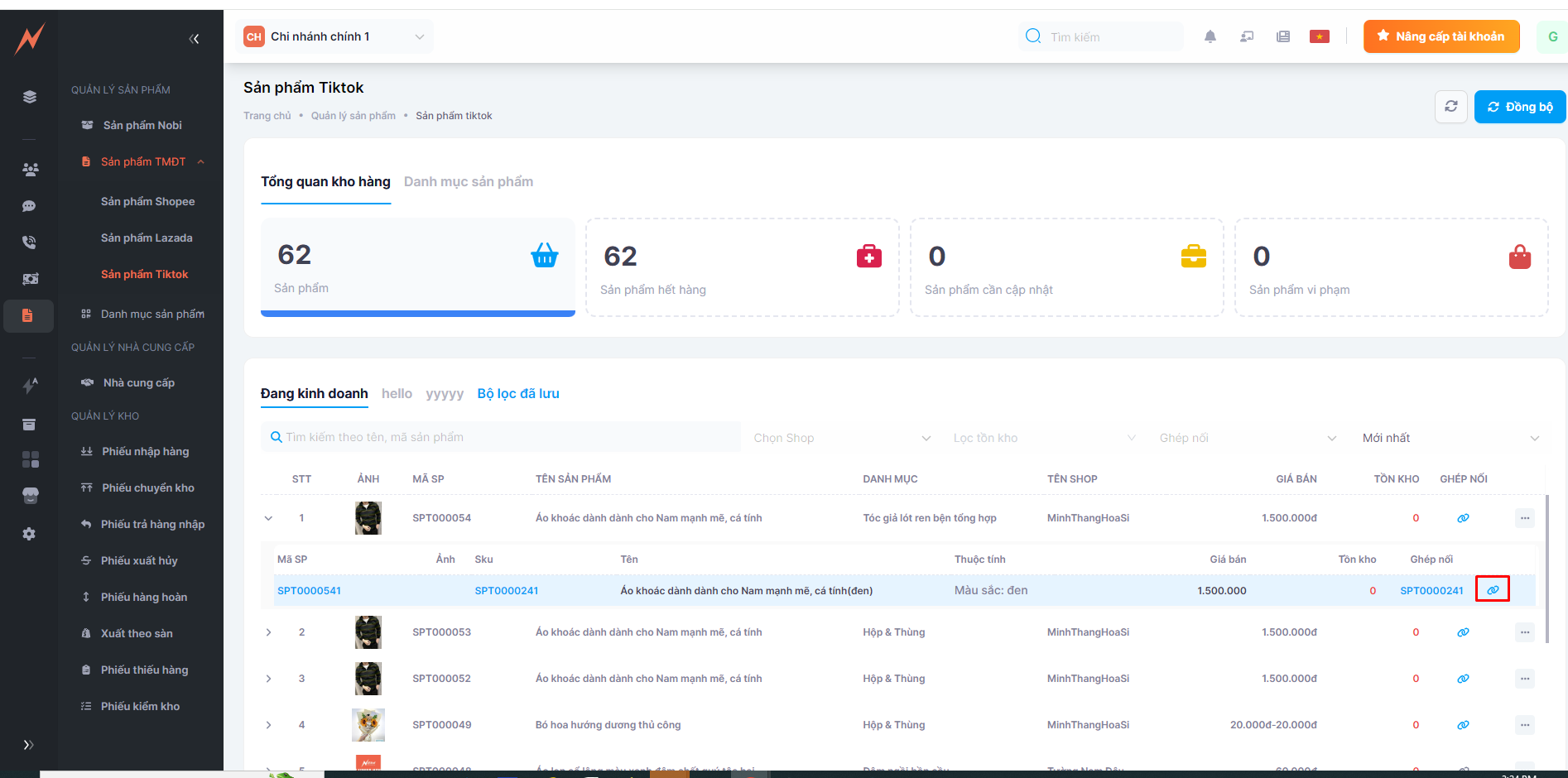1568x778 pixels.
Task: Switch to the Danh mục sản phẩm tab
Action: (x=468, y=182)
